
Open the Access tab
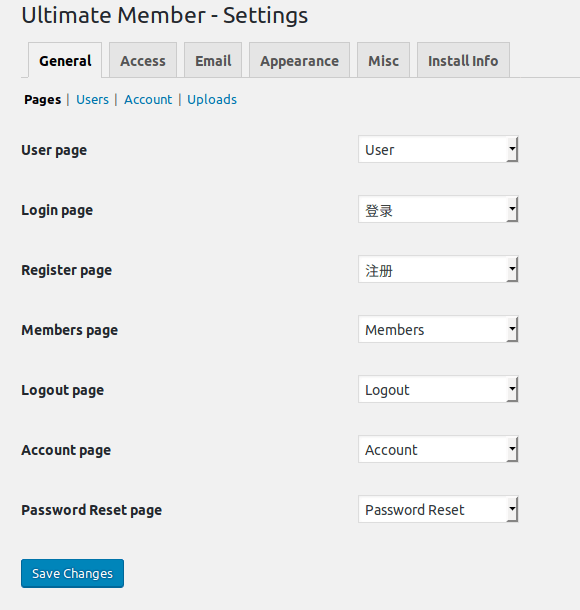(143, 60)
